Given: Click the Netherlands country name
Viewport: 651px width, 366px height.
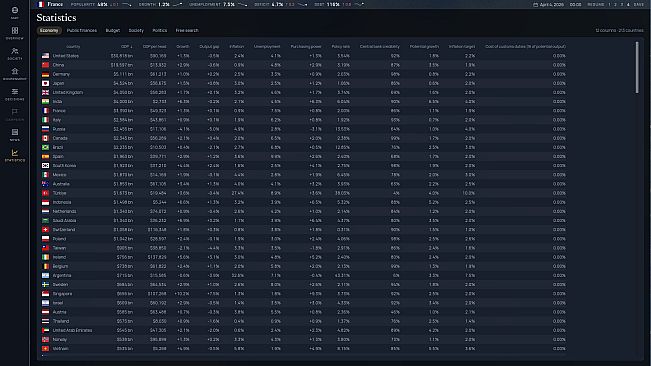Looking at the screenshot, I should pos(64,211).
